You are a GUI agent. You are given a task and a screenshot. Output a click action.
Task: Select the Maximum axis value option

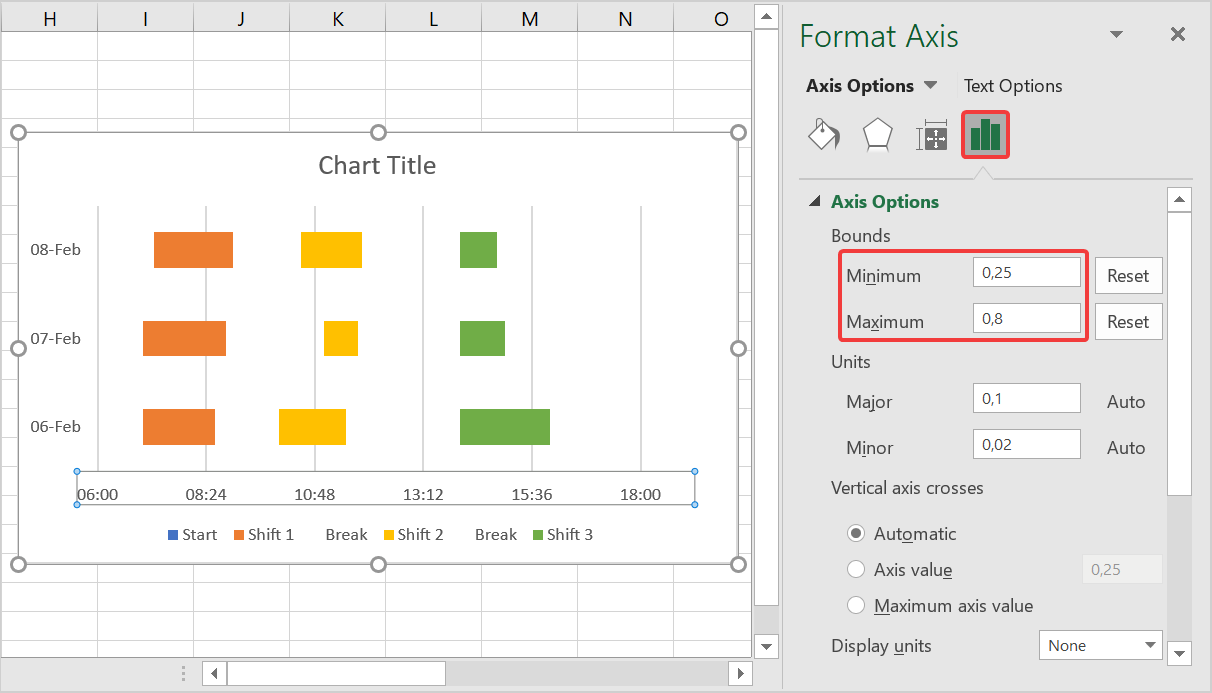click(856, 606)
